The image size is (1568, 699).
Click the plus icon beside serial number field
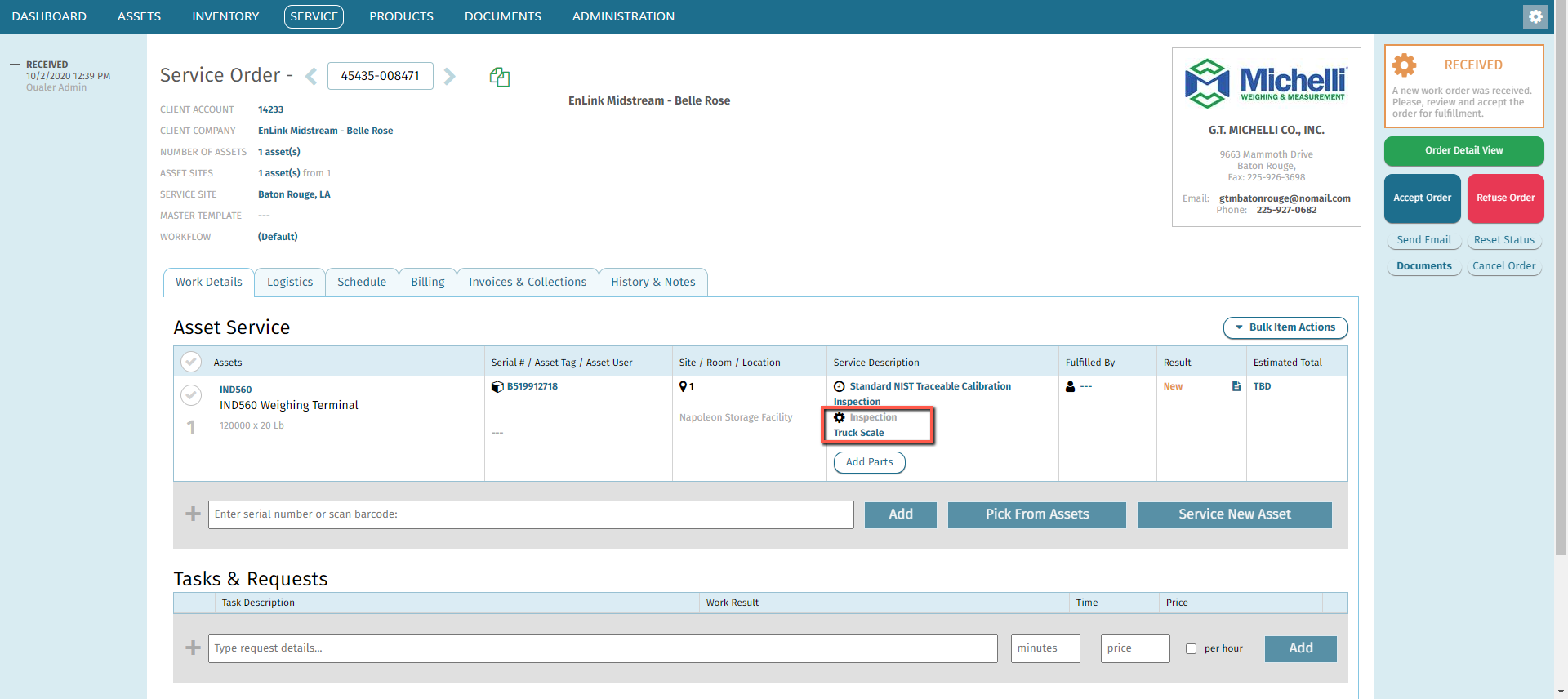click(193, 514)
